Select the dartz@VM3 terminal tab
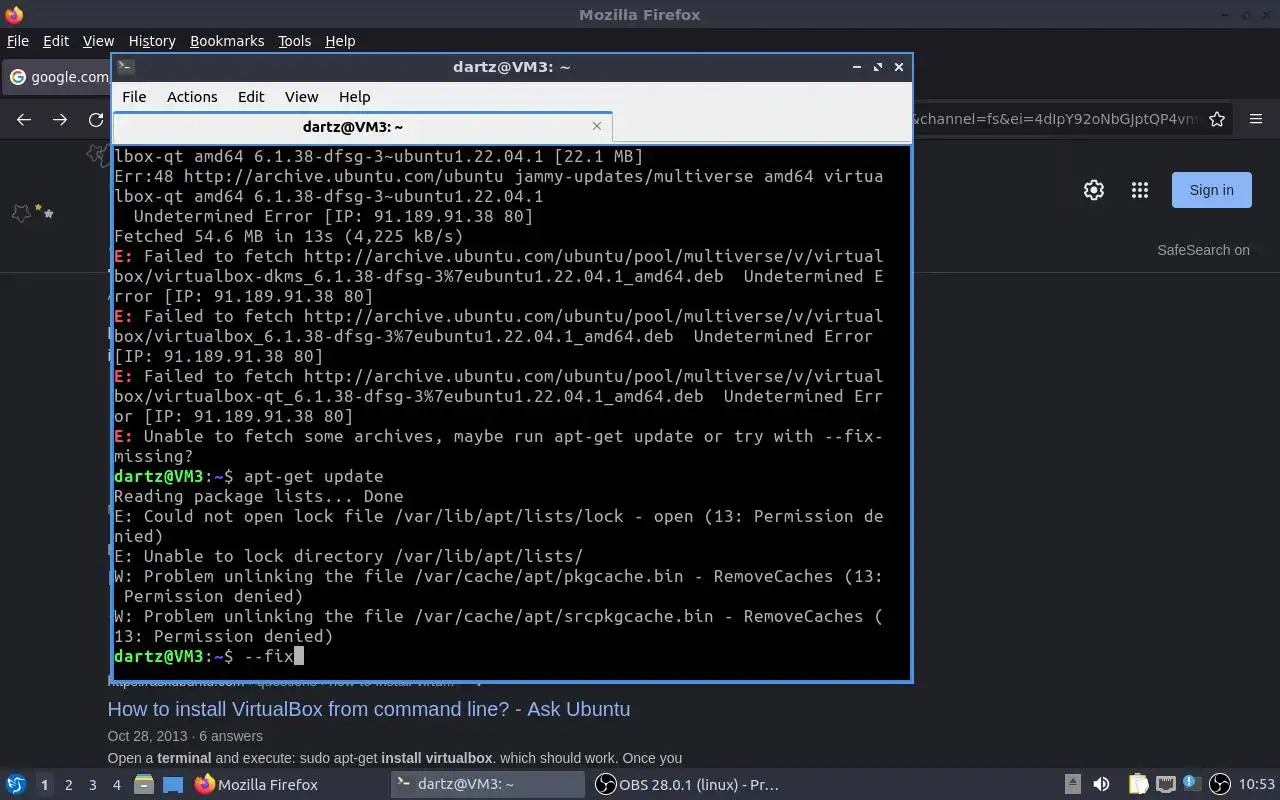 352,127
